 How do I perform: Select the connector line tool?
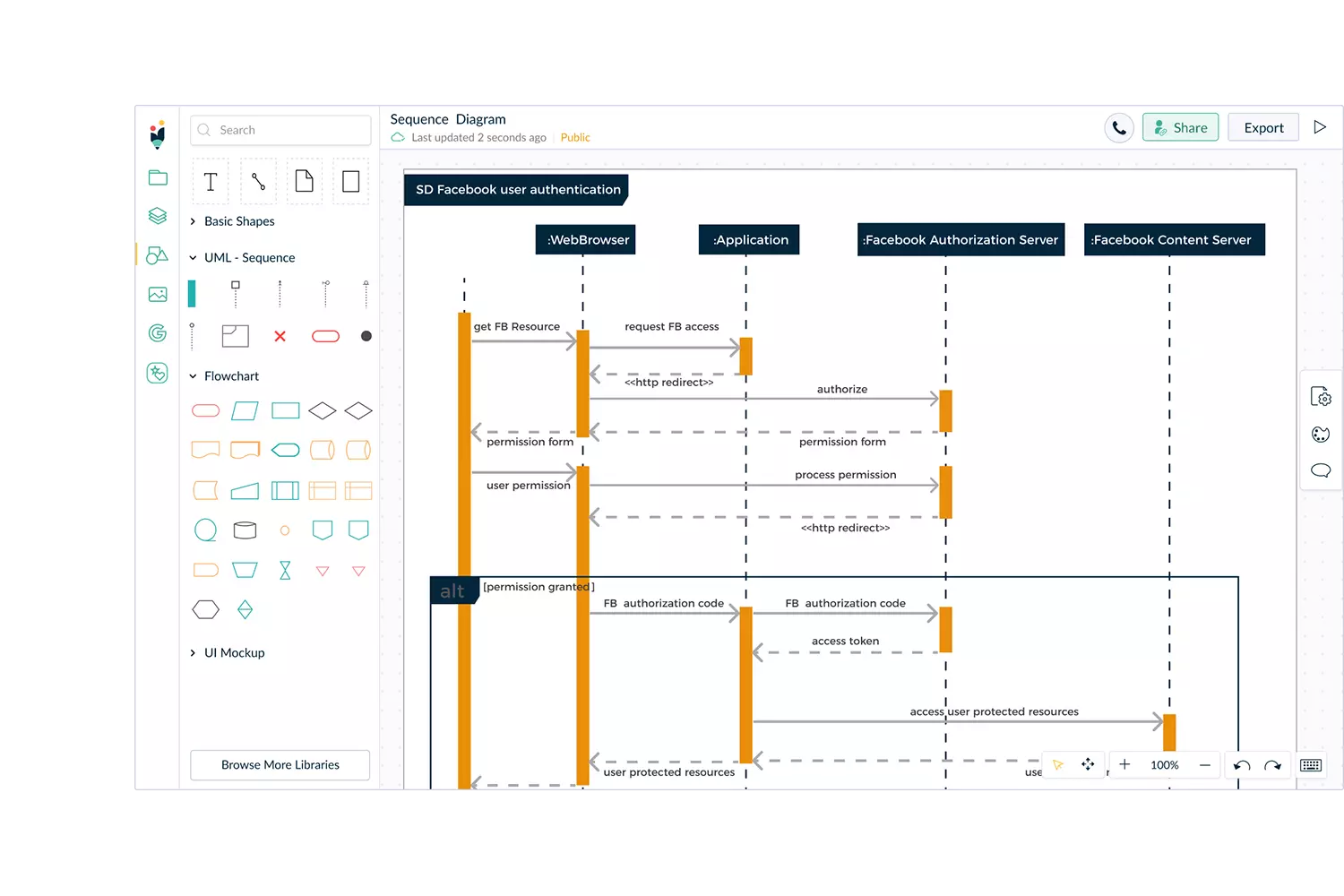coord(258,182)
